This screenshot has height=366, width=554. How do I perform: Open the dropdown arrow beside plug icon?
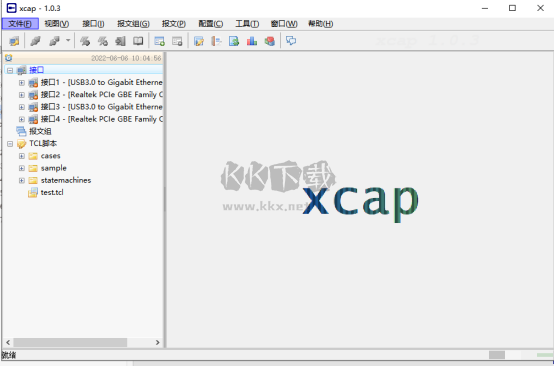68,41
